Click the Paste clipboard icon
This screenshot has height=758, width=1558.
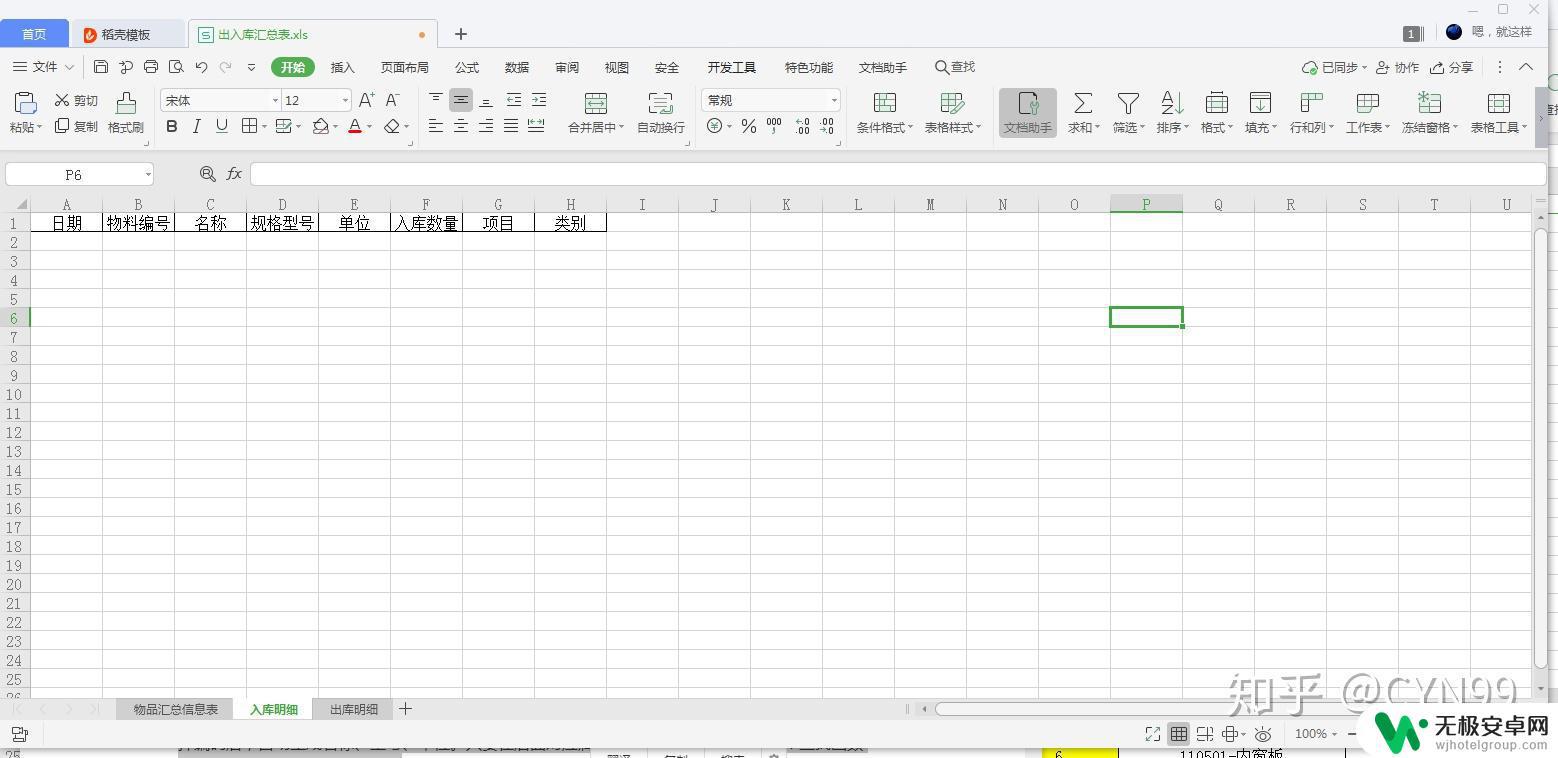(x=25, y=102)
